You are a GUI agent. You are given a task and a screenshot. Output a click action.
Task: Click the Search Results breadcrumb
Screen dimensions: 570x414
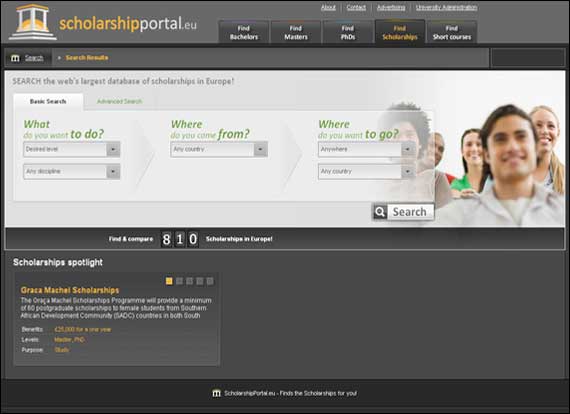[x=87, y=57]
